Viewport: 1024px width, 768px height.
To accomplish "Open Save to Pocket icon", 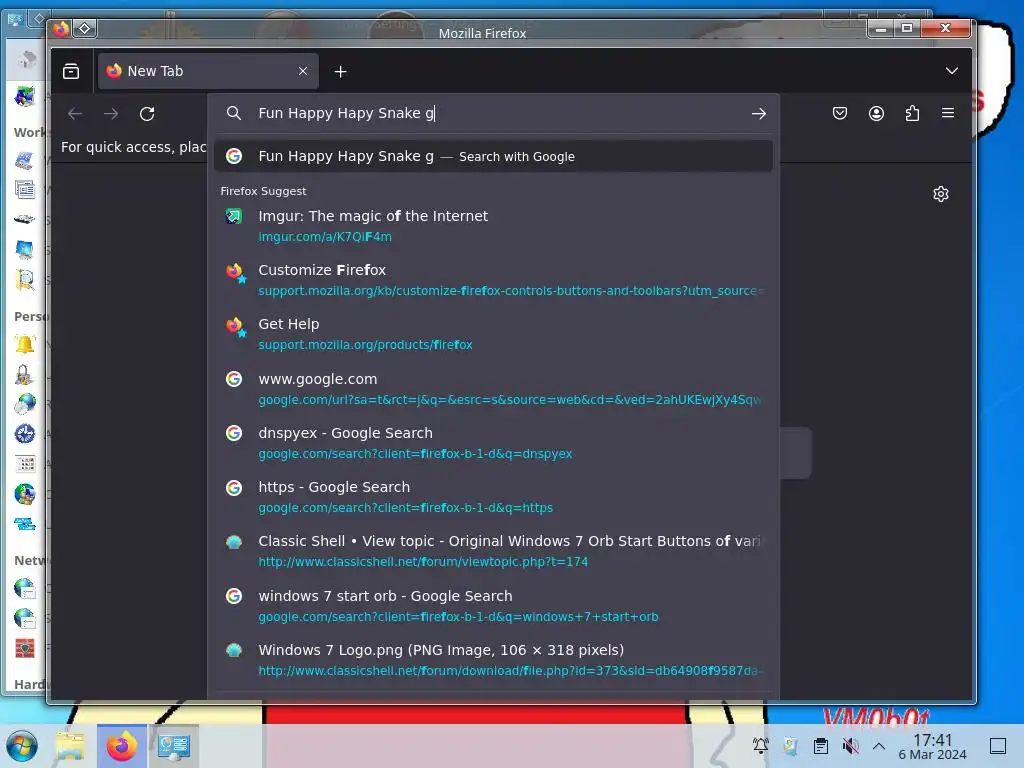I will 840,113.
